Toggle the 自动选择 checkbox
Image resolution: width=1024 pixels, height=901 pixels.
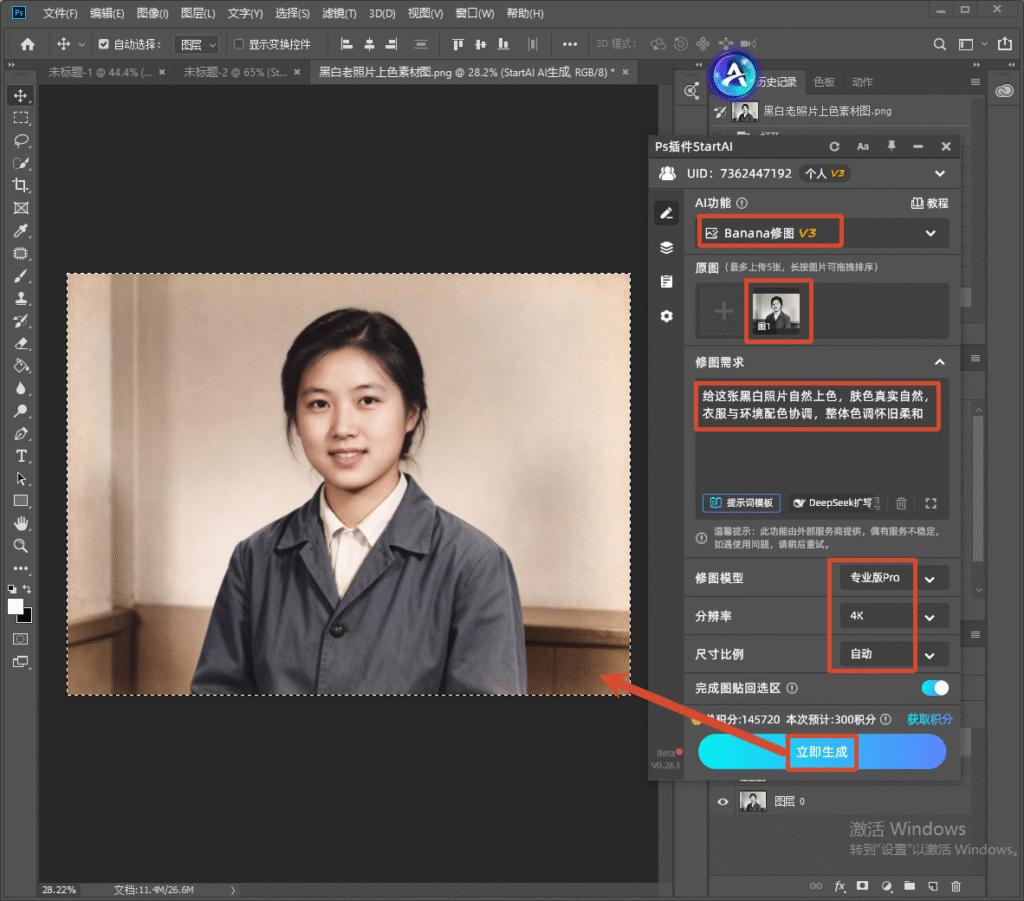click(x=103, y=44)
